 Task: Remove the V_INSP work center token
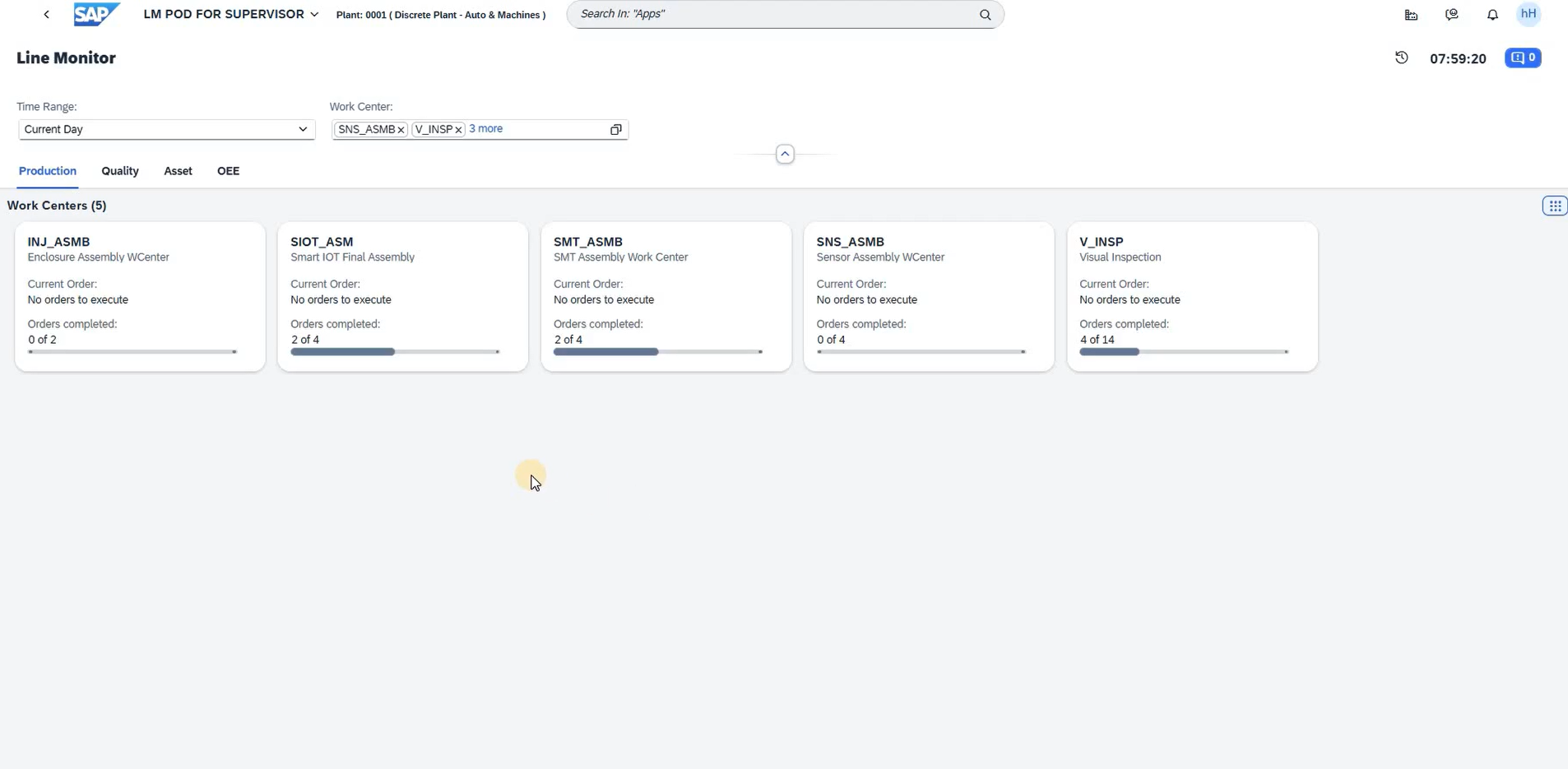459,130
